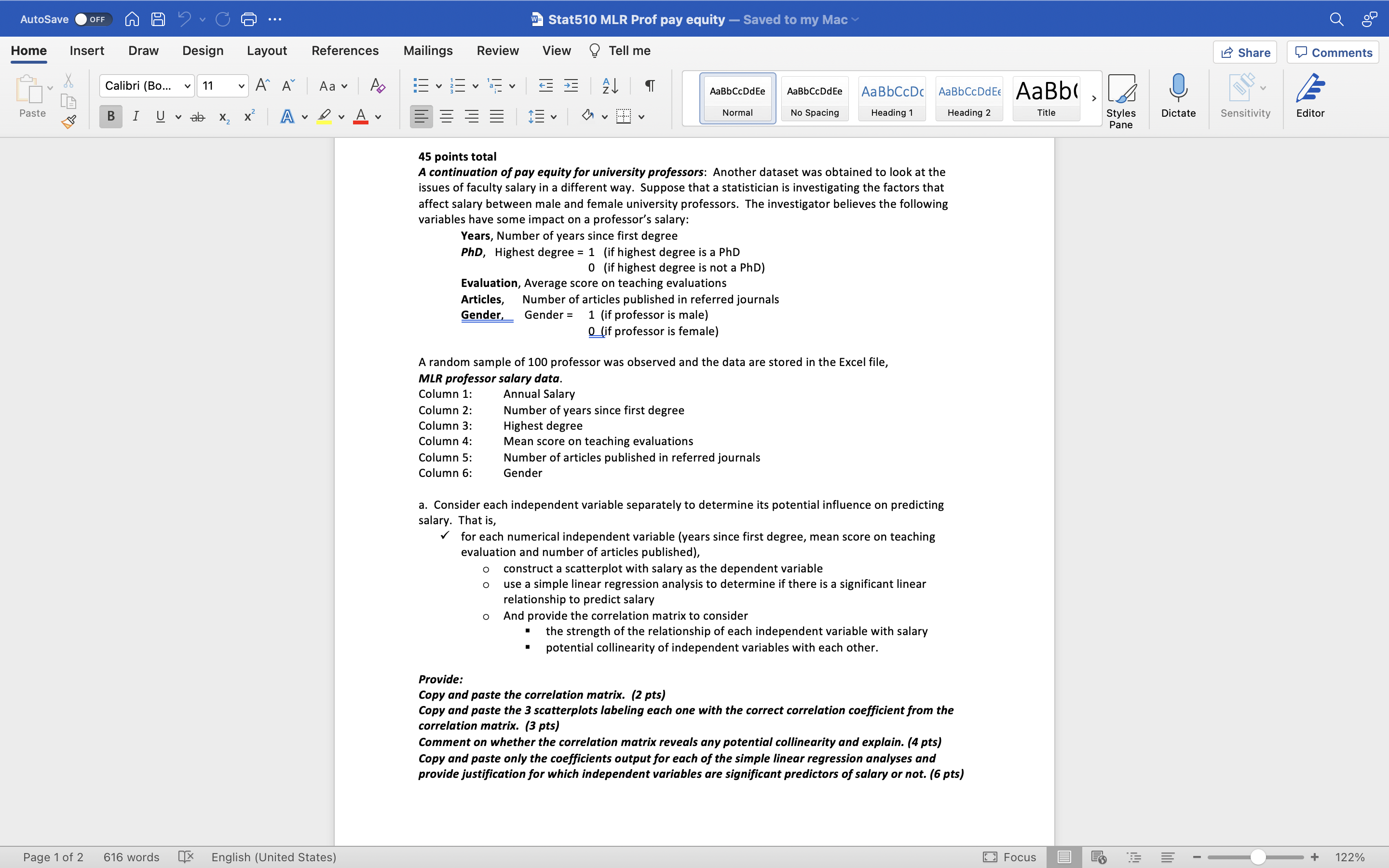Open the font name dropdown
The height and width of the screenshot is (868, 1389).
[187, 86]
